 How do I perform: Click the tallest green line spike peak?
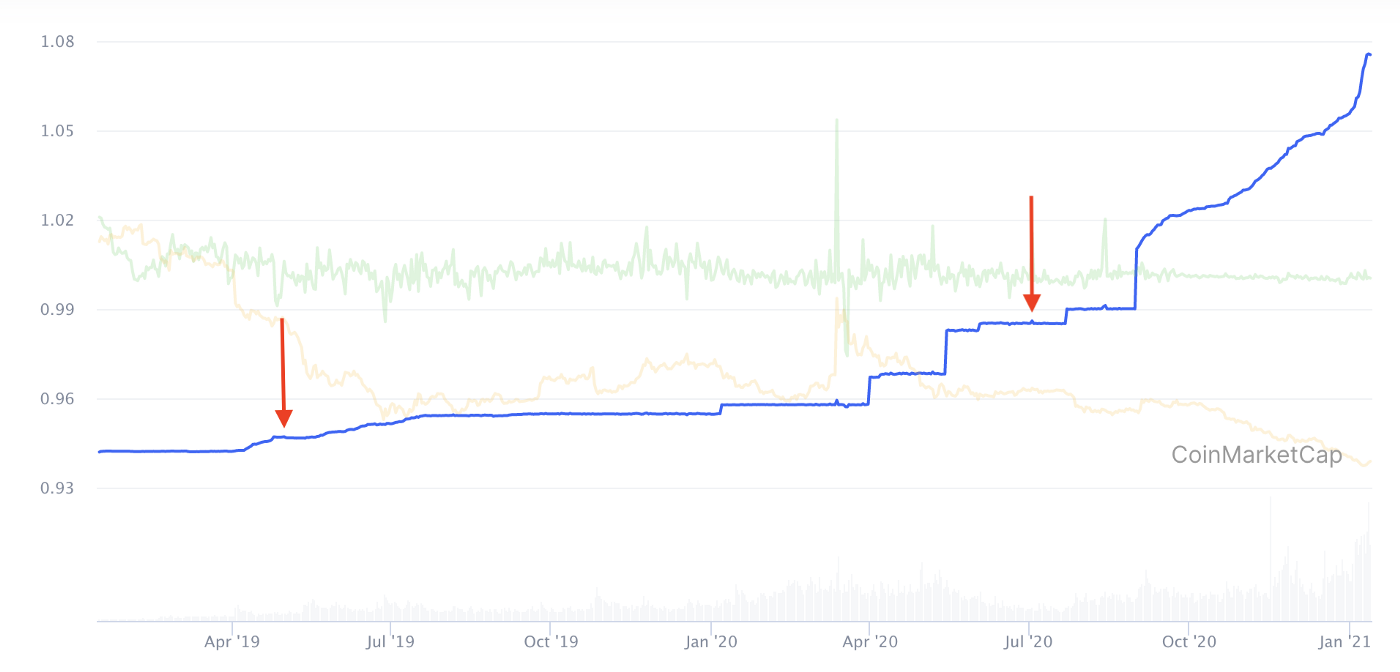click(x=836, y=120)
